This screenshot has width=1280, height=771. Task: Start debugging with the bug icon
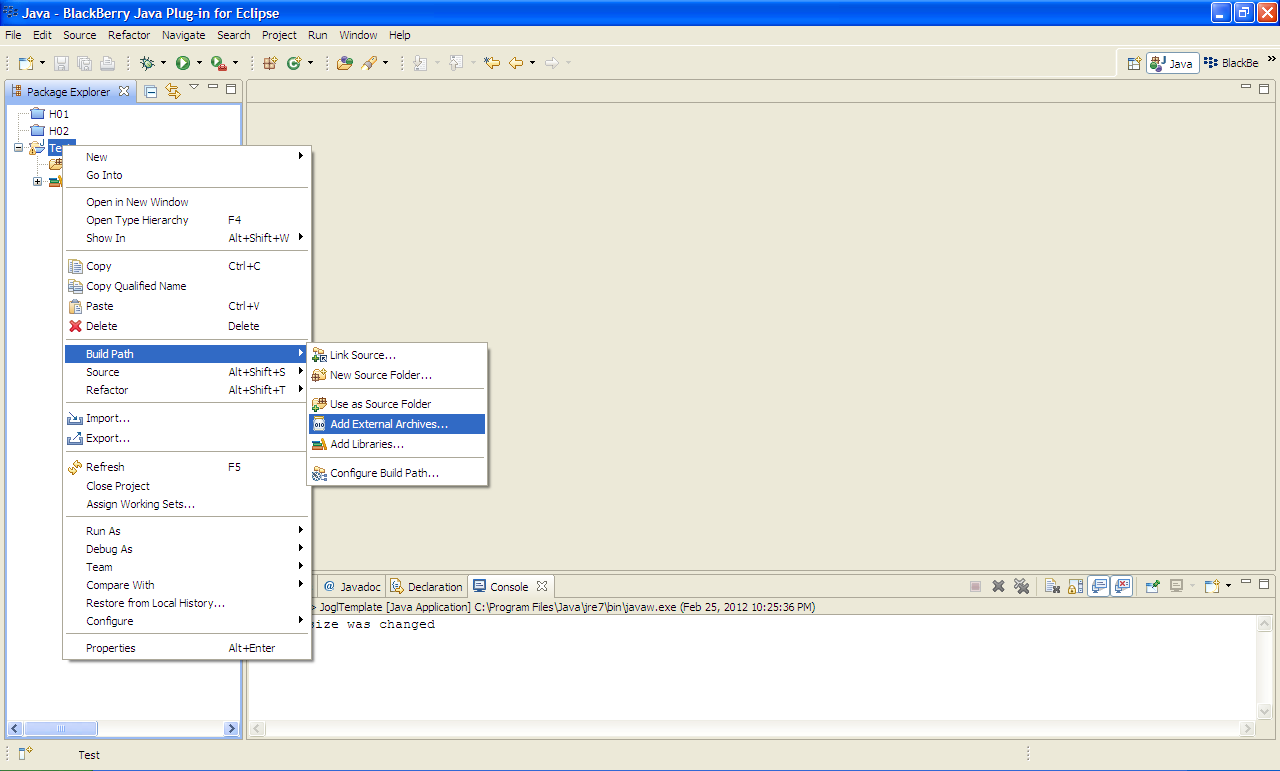point(148,63)
